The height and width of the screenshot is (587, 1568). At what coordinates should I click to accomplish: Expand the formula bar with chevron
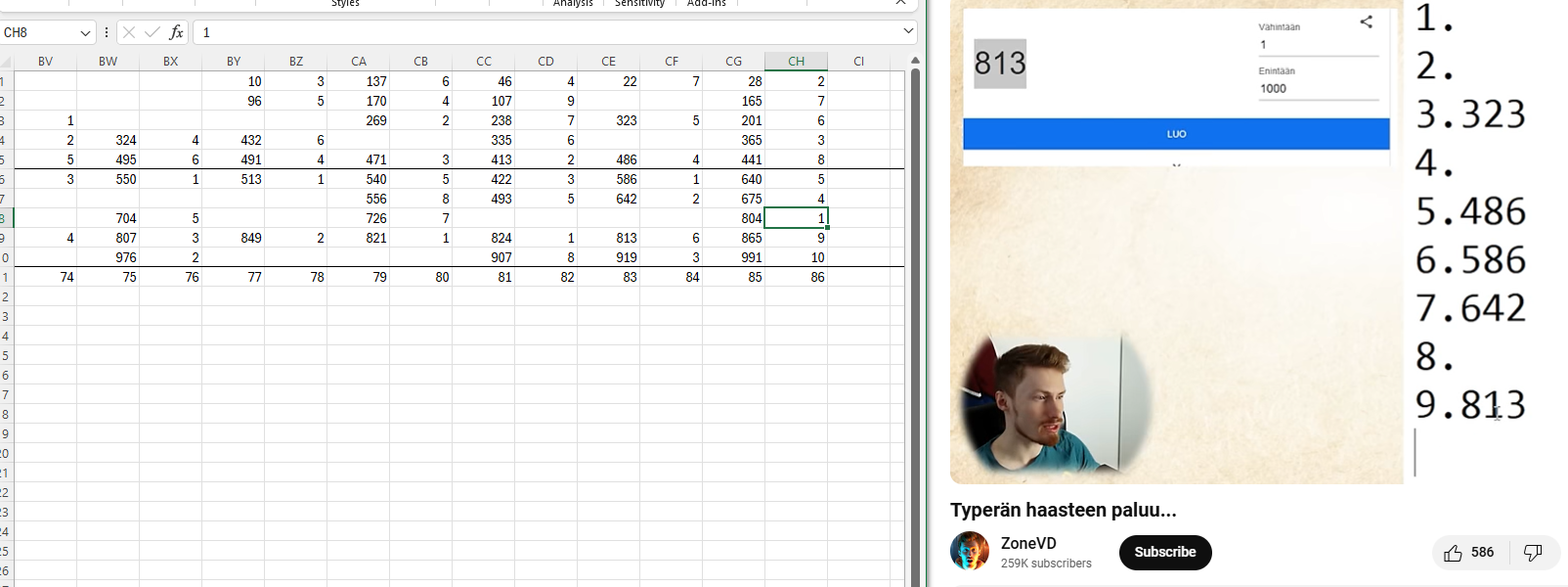click(x=908, y=31)
